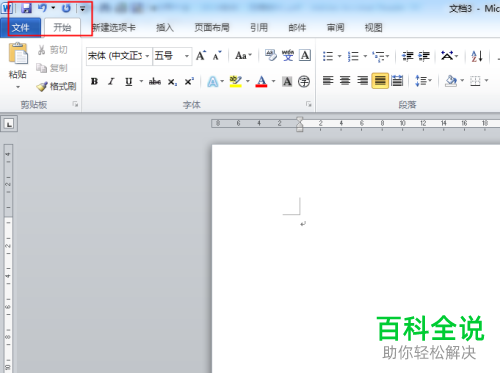Click the tab stop selector above the vertical ruler
The width and height of the screenshot is (500, 373).
point(9,124)
